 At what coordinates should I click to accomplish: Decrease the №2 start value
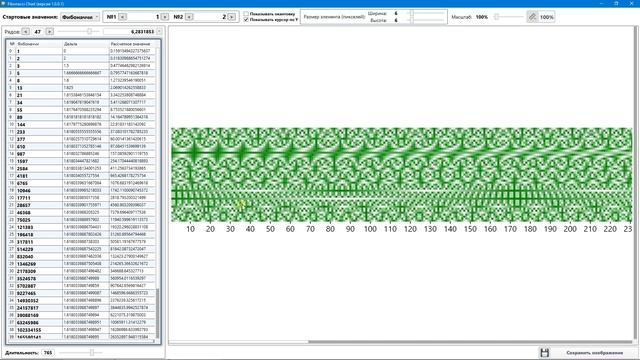coord(189,17)
